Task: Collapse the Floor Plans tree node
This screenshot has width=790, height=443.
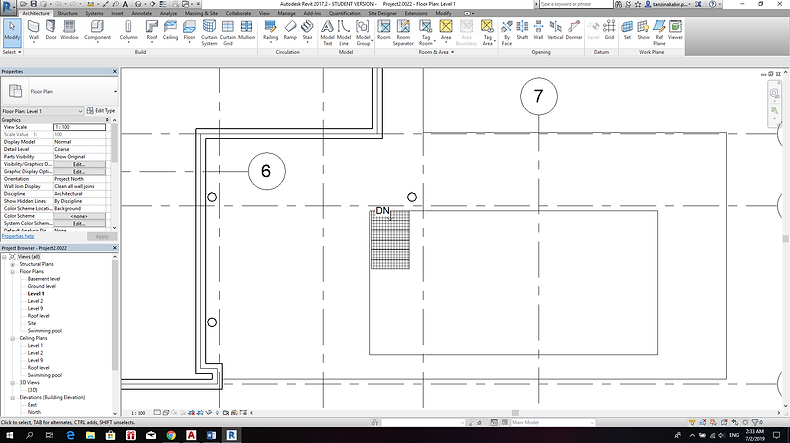Action: [x=13, y=272]
